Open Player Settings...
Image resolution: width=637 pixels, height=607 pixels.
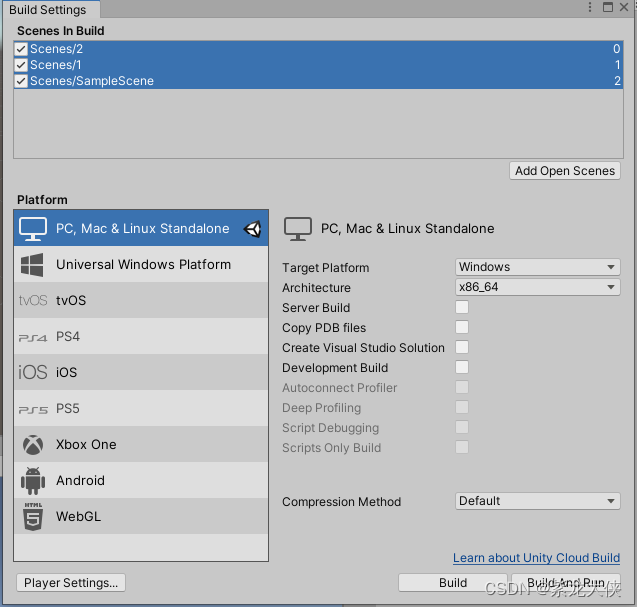tap(71, 583)
